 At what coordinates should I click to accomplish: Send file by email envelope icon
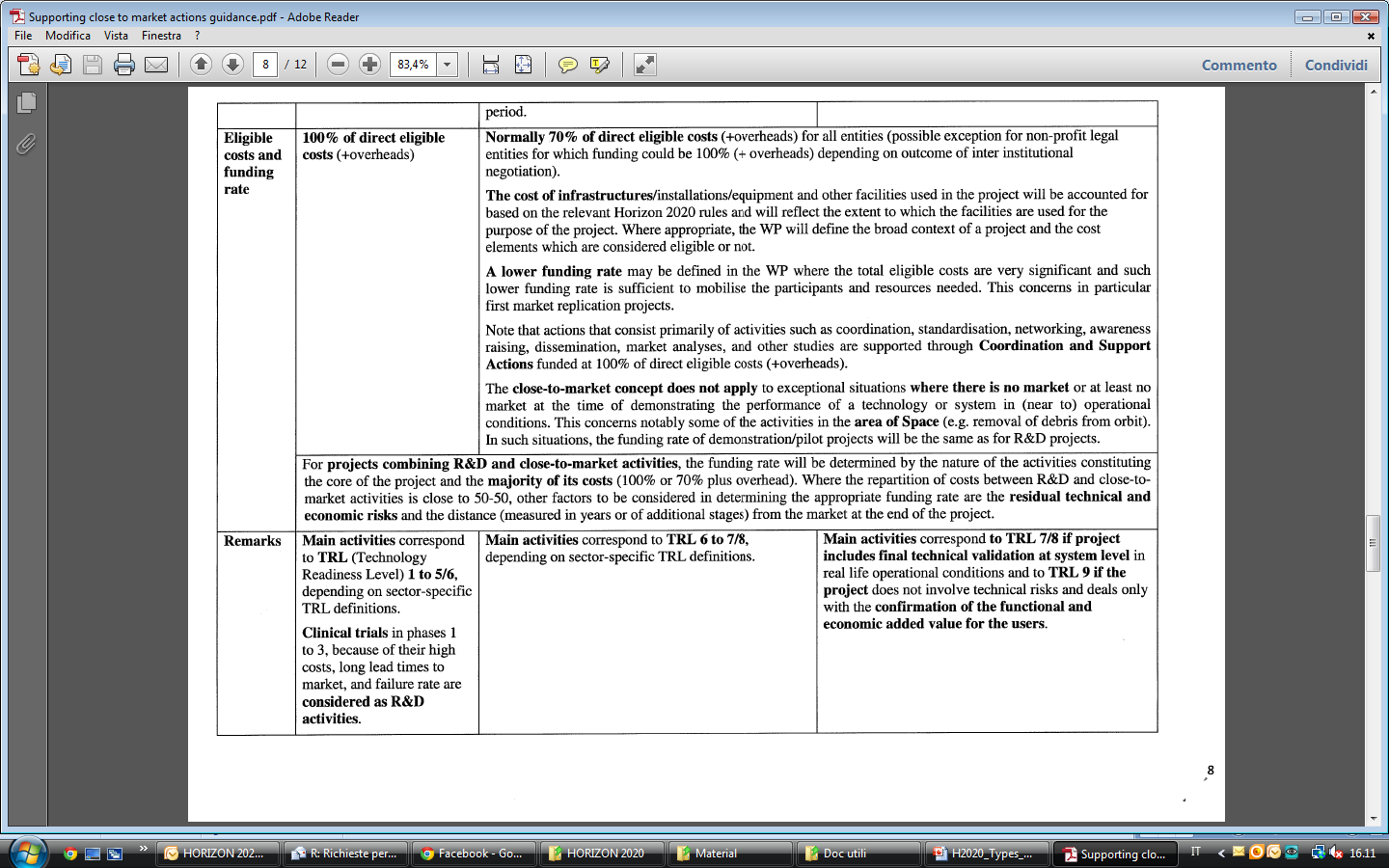156,65
